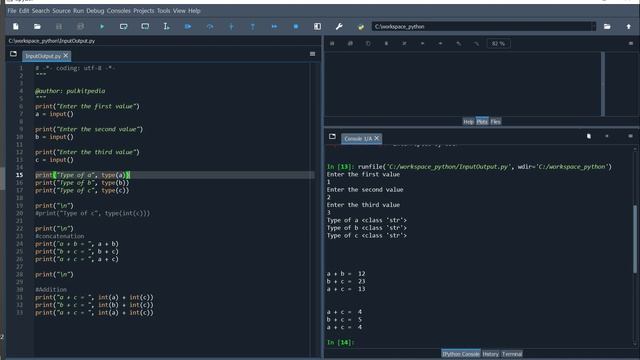Screen dimensions: 640x360
Task: Switch to the History tab
Action: point(491,354)
